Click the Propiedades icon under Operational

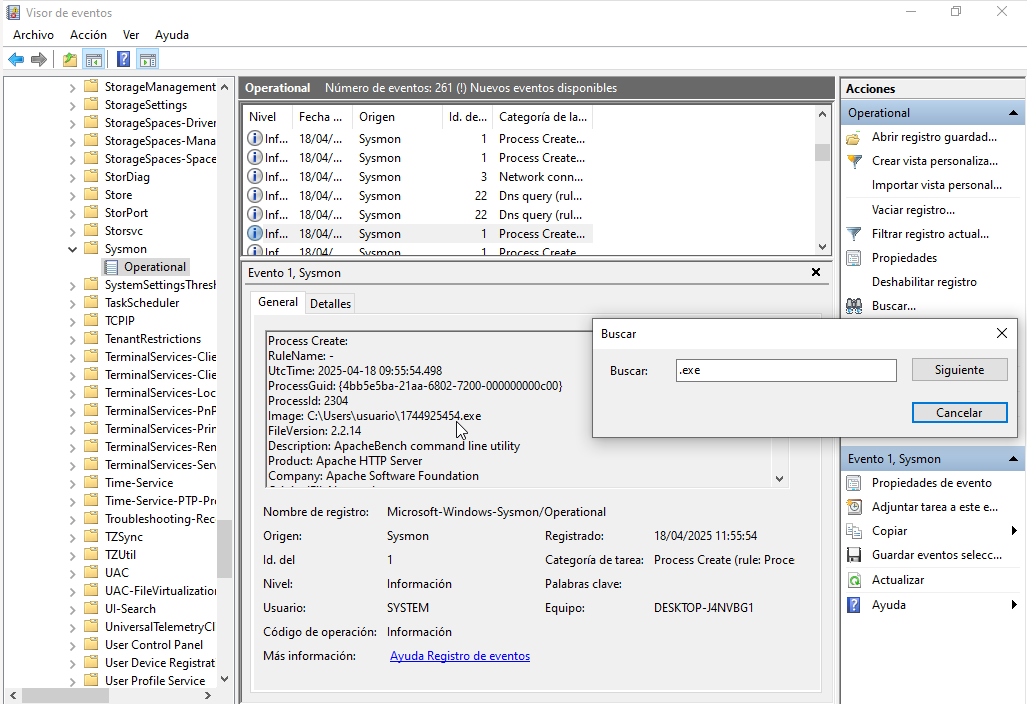click(853, 258)
